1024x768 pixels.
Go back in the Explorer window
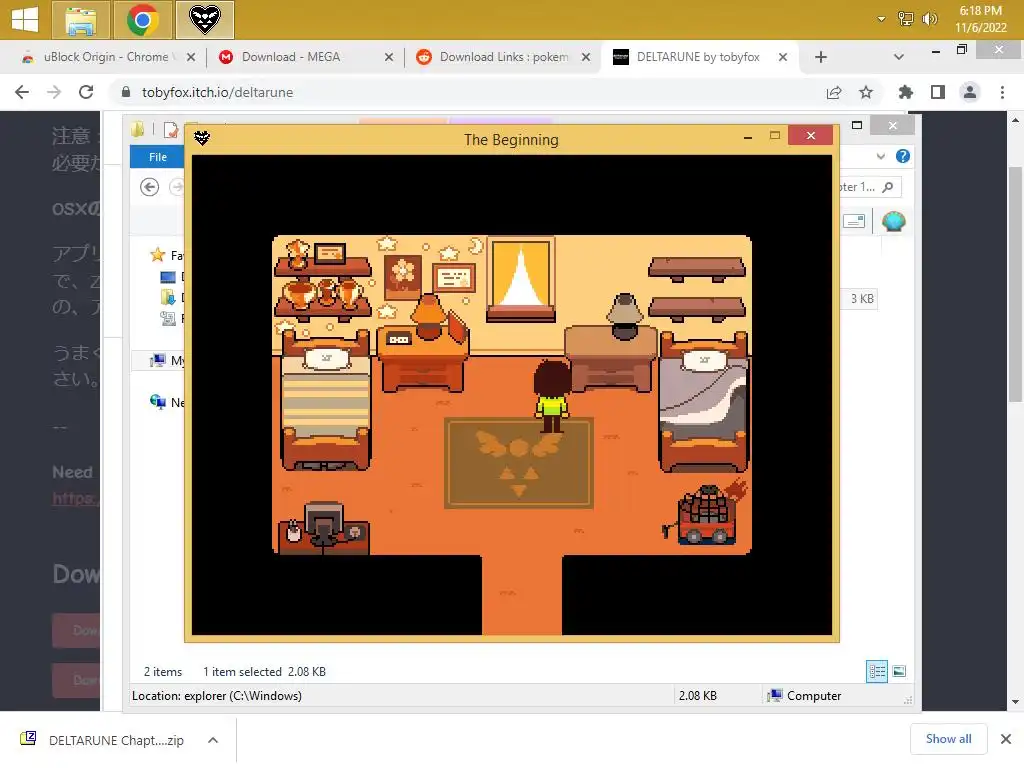click(x=150, y=187)
